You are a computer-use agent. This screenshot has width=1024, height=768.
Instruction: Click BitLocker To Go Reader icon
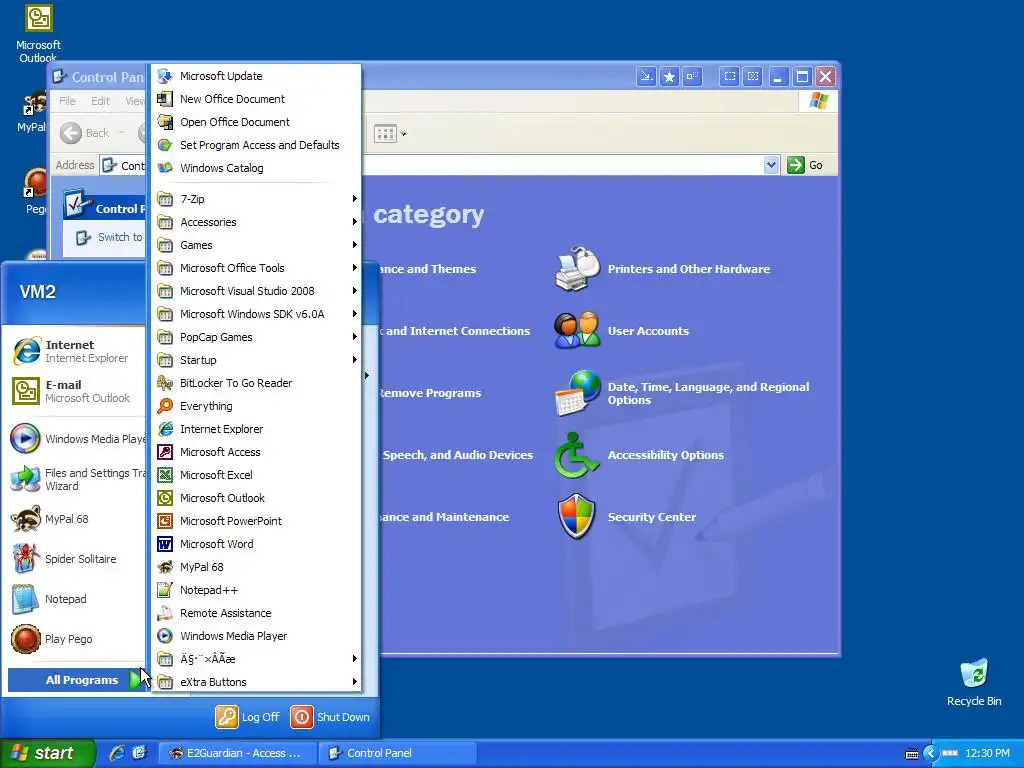coord(165,383)
